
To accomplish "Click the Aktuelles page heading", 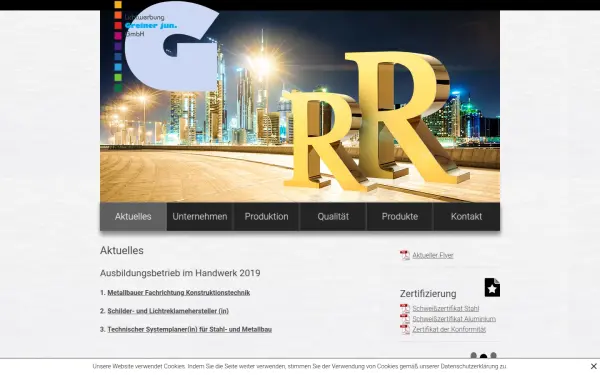I will point(122,250).
